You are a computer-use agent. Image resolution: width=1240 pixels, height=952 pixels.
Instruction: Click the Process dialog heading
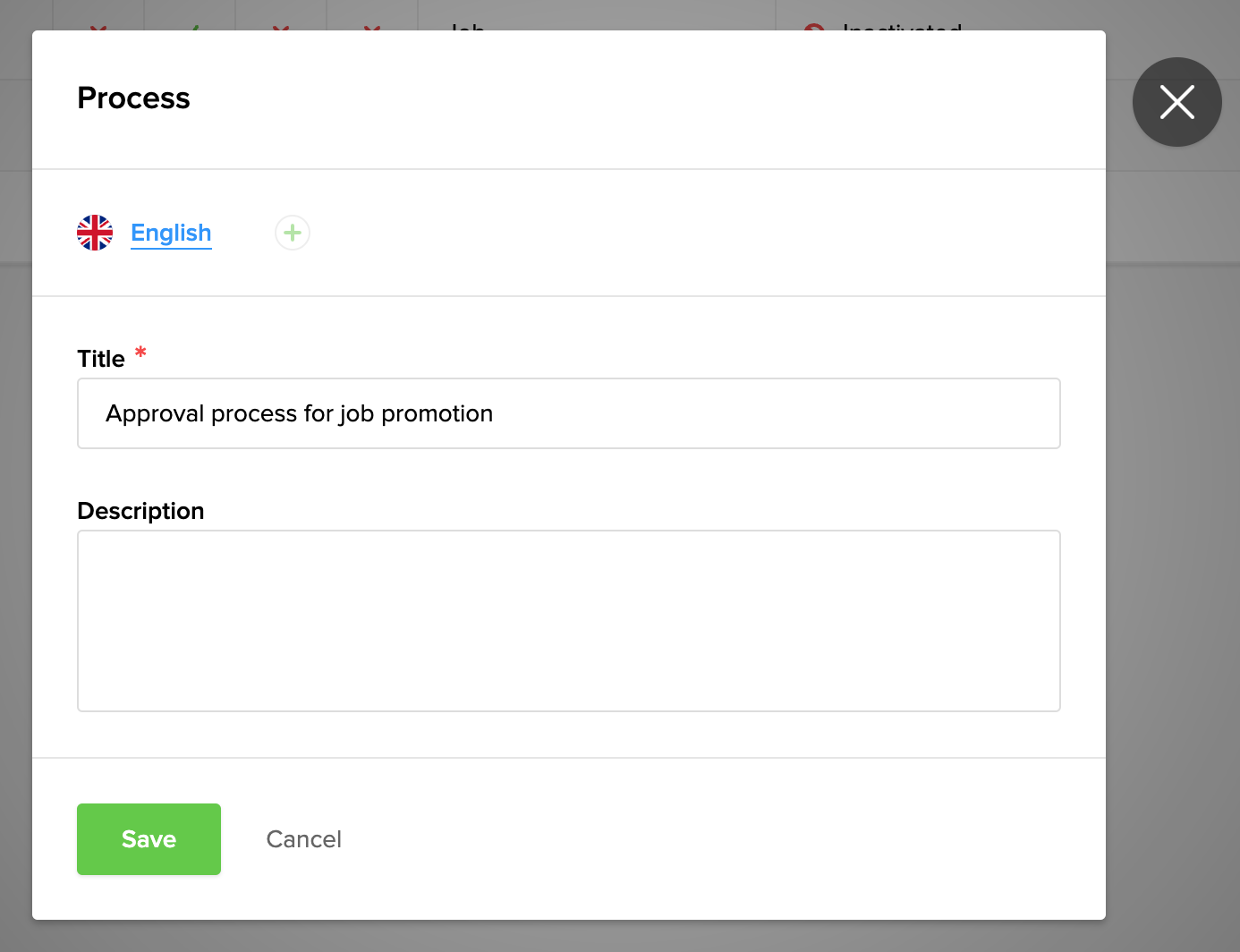pyautogui.click(x=134, y=98)
